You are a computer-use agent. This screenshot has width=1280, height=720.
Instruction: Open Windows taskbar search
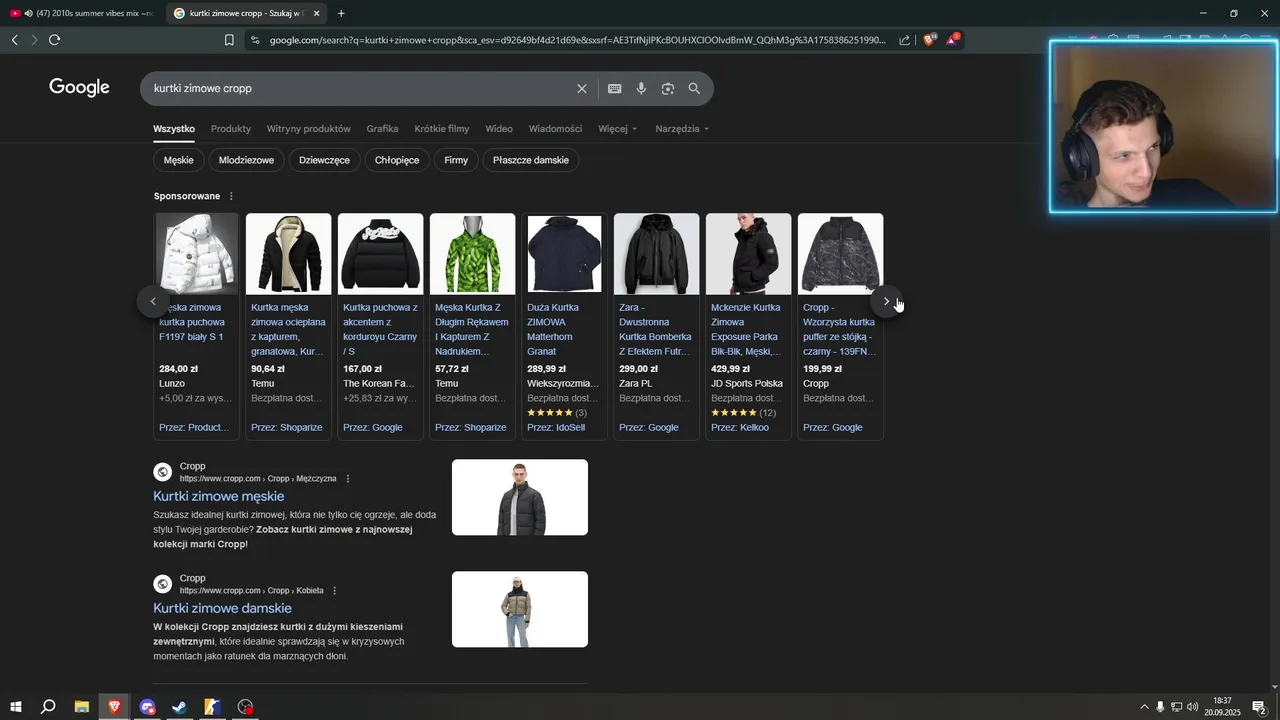(x=48, y=707)
